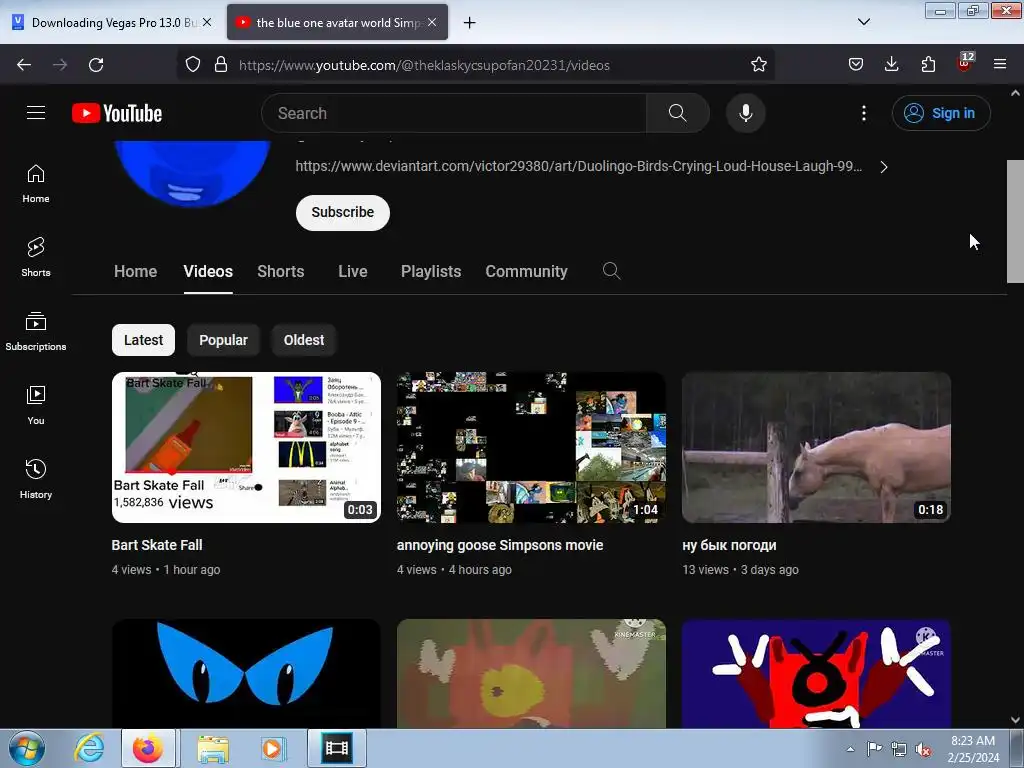1024x768 pixels.
Task: Open the 'Bart Skate Fall' video title
Action: pyautogui.click(x=157, y=545)
